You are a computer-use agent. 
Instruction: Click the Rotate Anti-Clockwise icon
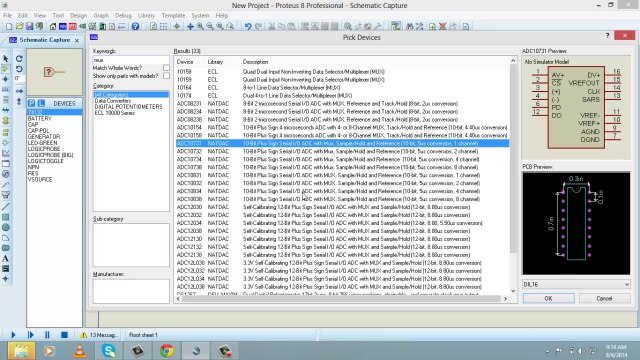pyautogui.click(x=19, y=69)
